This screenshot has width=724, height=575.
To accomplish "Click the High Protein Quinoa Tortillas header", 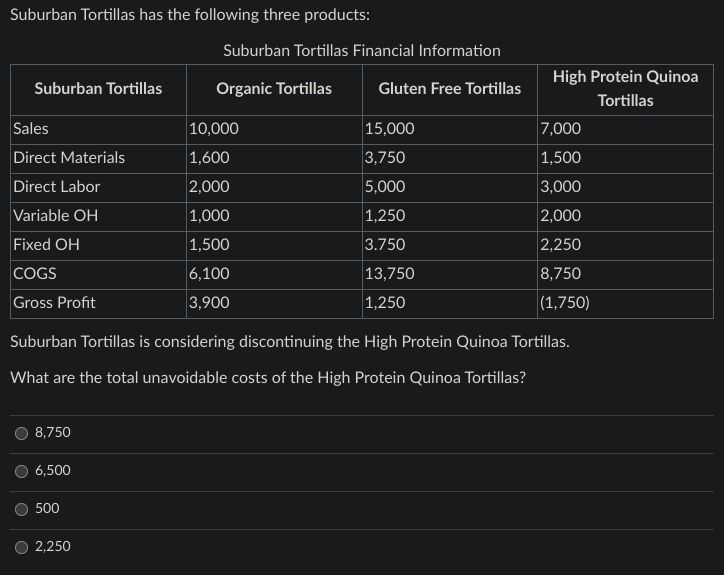I will tap(626, 89).
